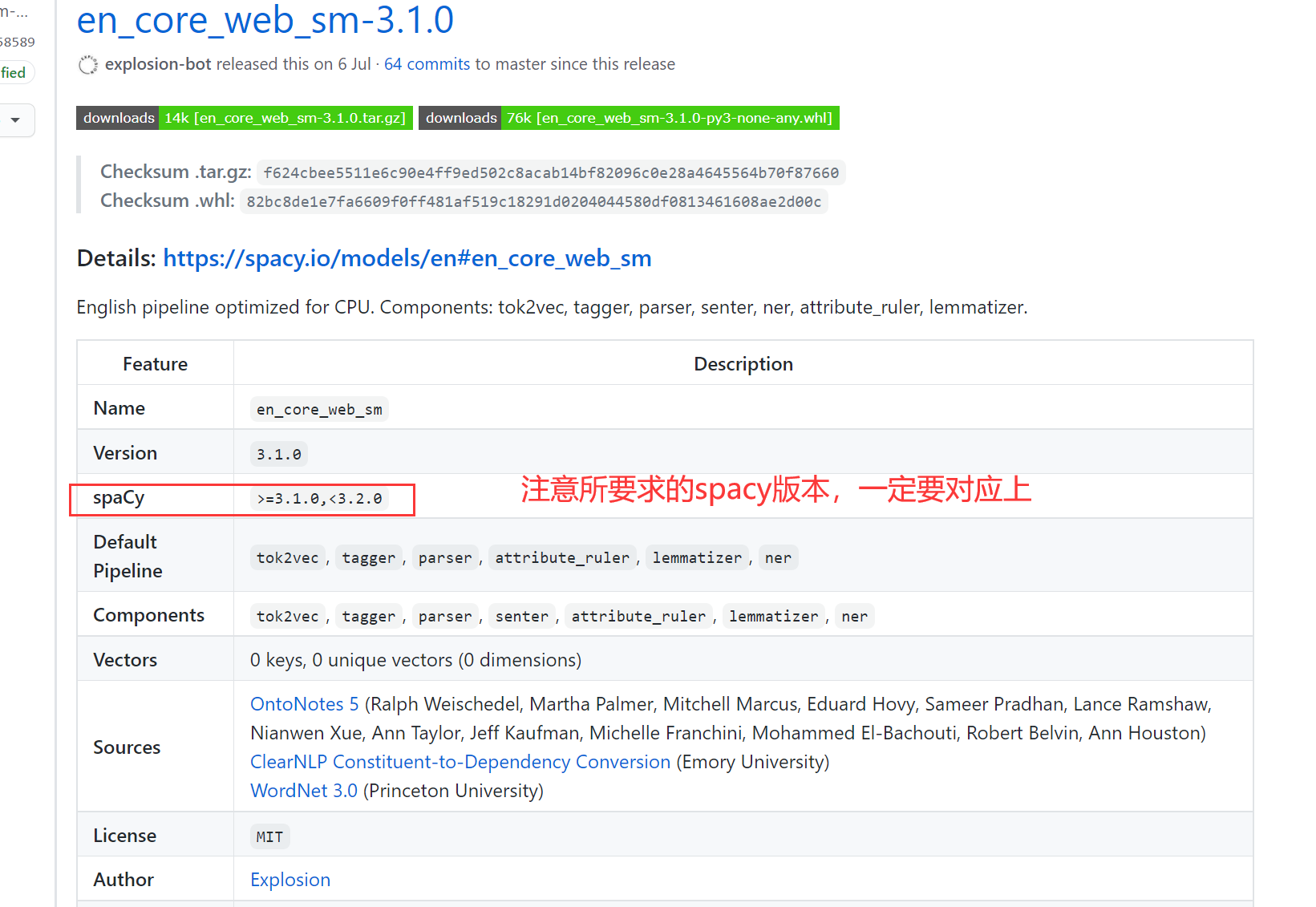Screen dimensions: 1316x907
Task: Click the English pipeline description sentence
Action: (x=552, y=307)
